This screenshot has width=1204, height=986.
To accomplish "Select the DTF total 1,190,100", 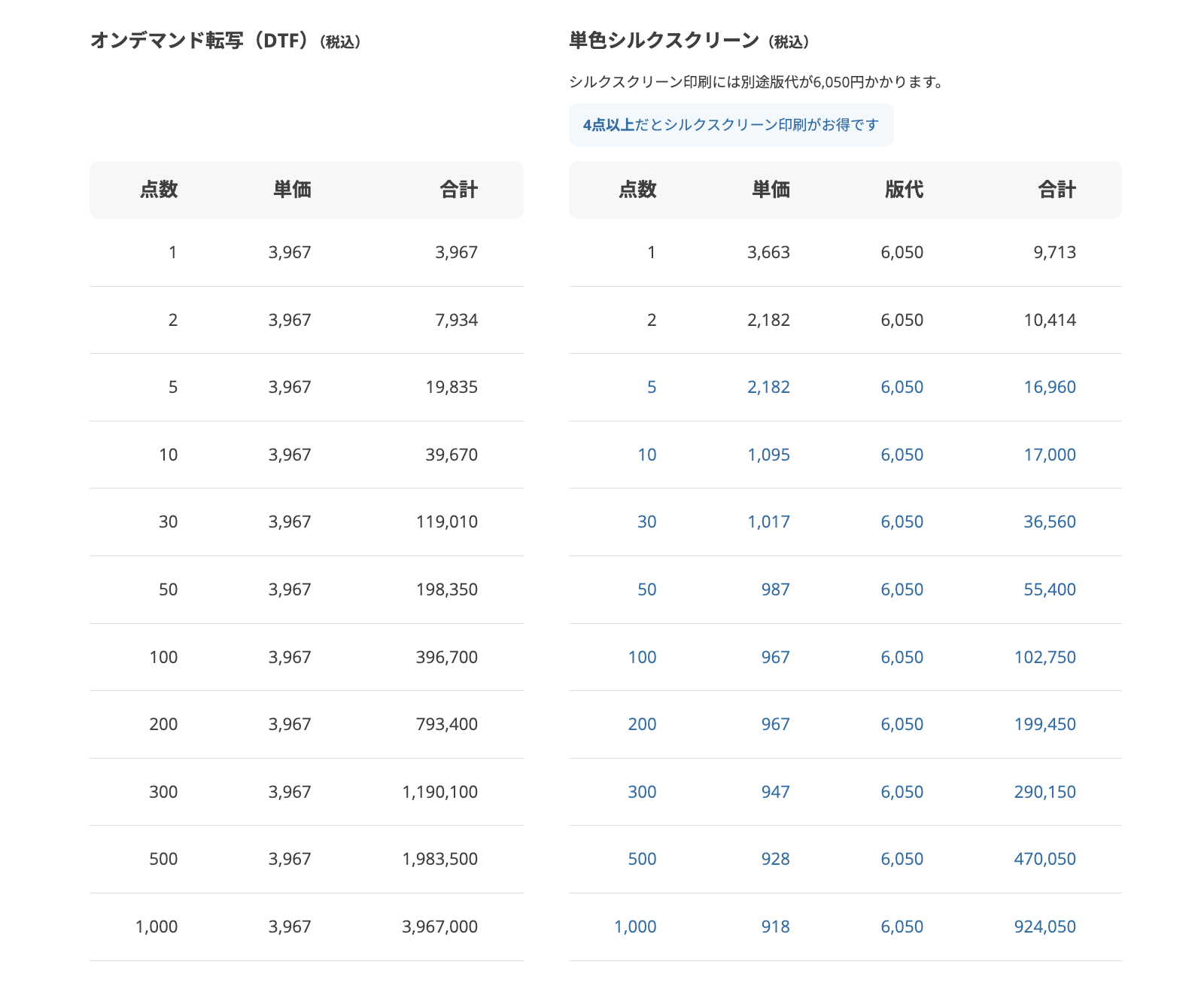I will [439, 793].
